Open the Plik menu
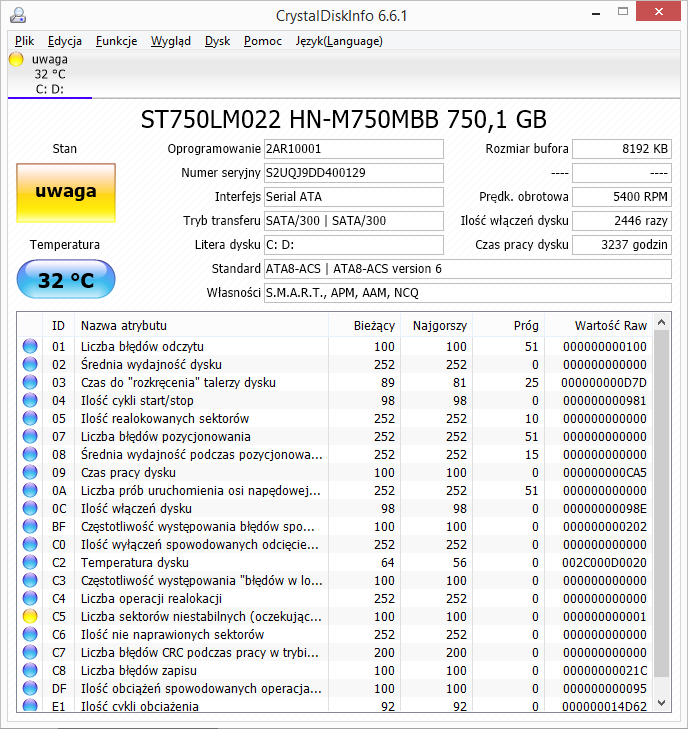The image size is (688, 729). (24, 41)
